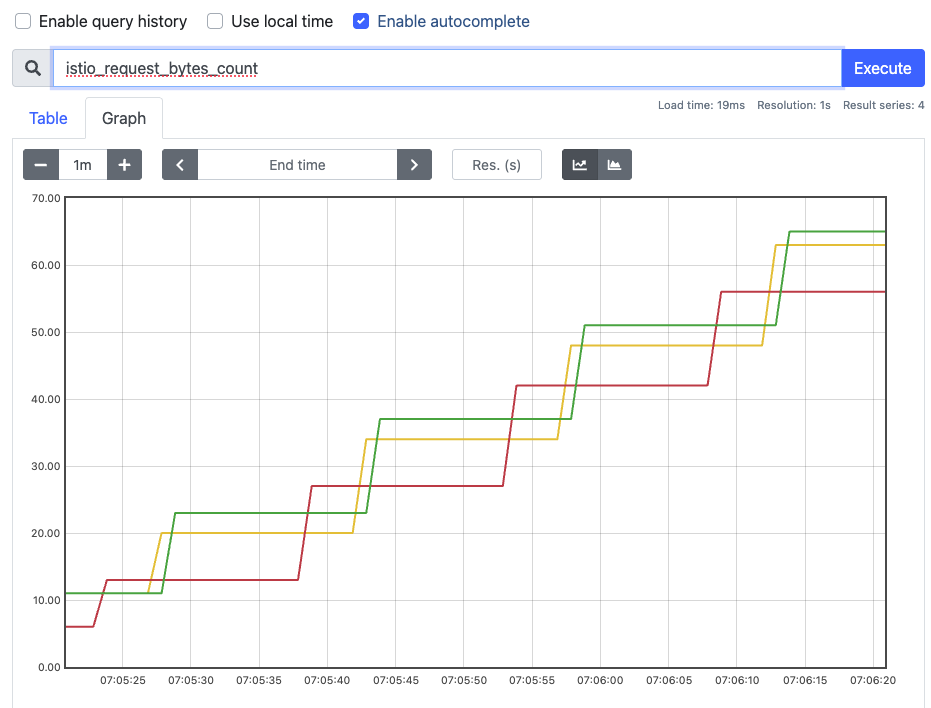Switch to the Table tab

48,118
